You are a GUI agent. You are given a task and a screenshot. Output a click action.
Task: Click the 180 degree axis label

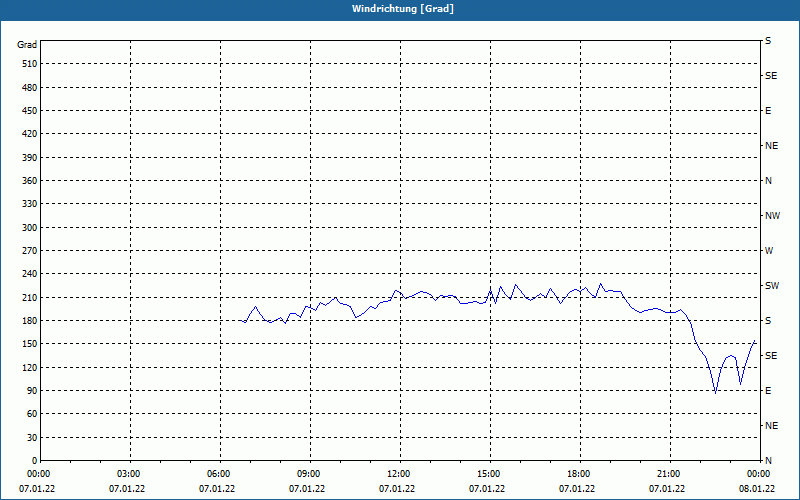click(x=30, y=321)
